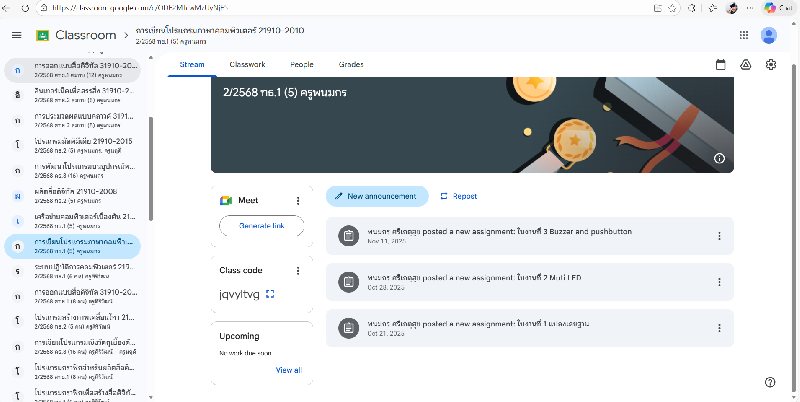Open class settings gear
The width and height of the screenshot is (800, 402).
[771, 65]
